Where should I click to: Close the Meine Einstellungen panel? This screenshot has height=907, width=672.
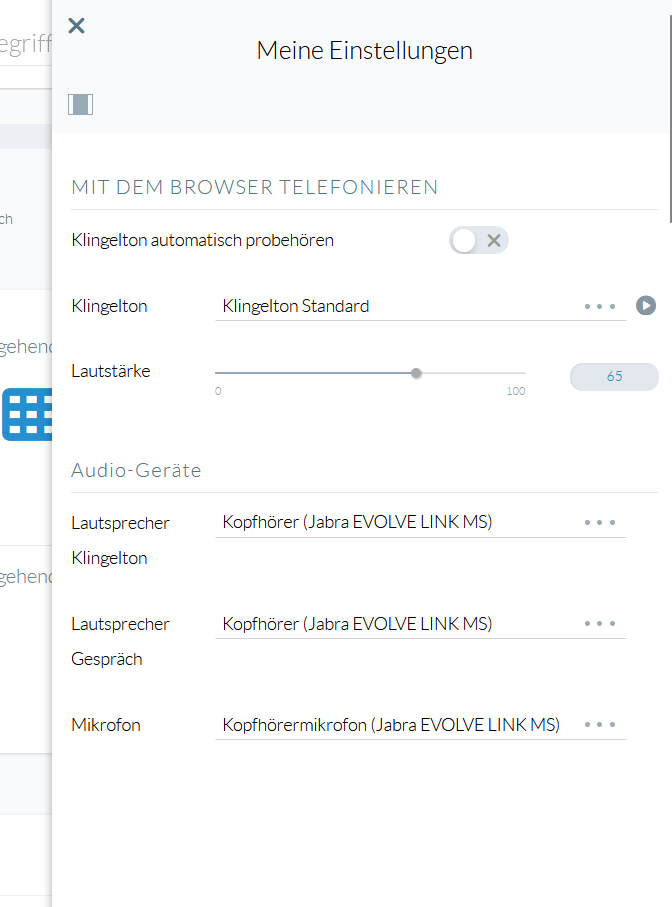[76, 26]
